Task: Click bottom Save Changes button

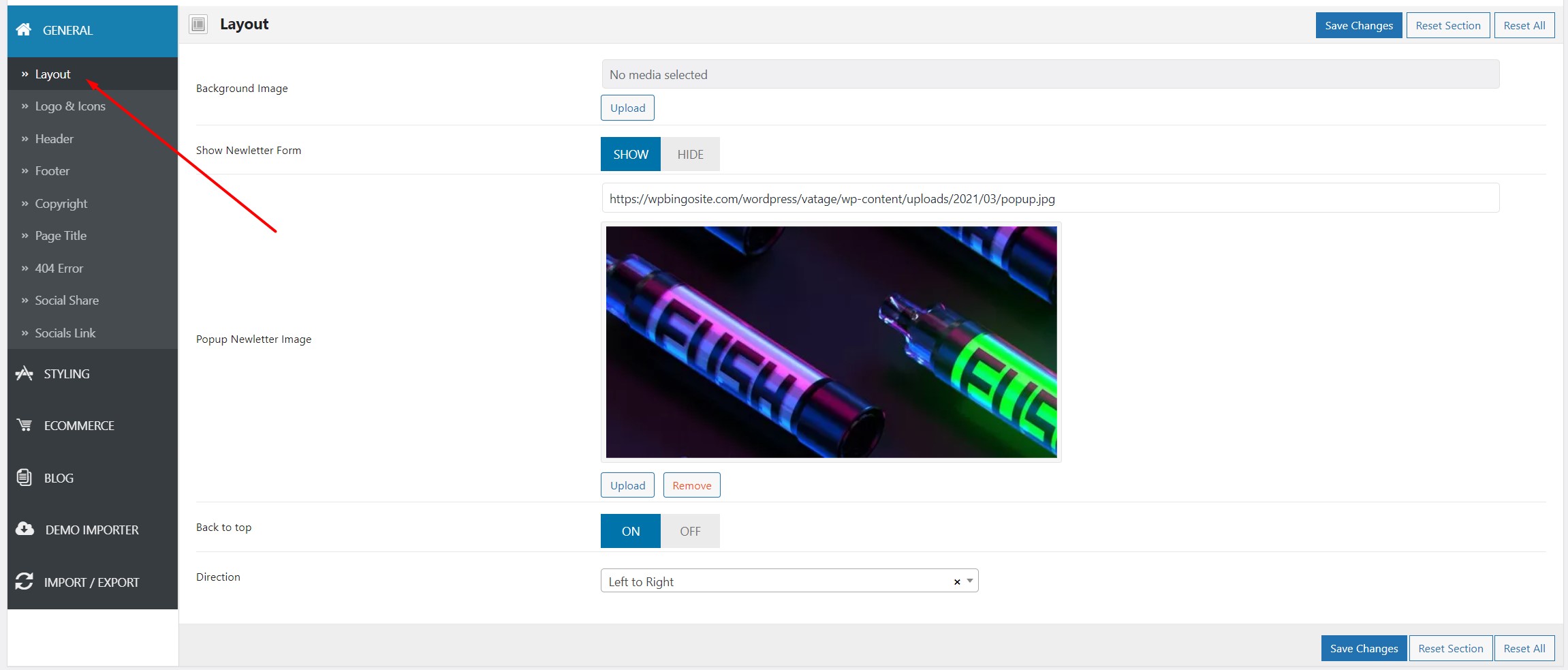Action: [1364, 648]
